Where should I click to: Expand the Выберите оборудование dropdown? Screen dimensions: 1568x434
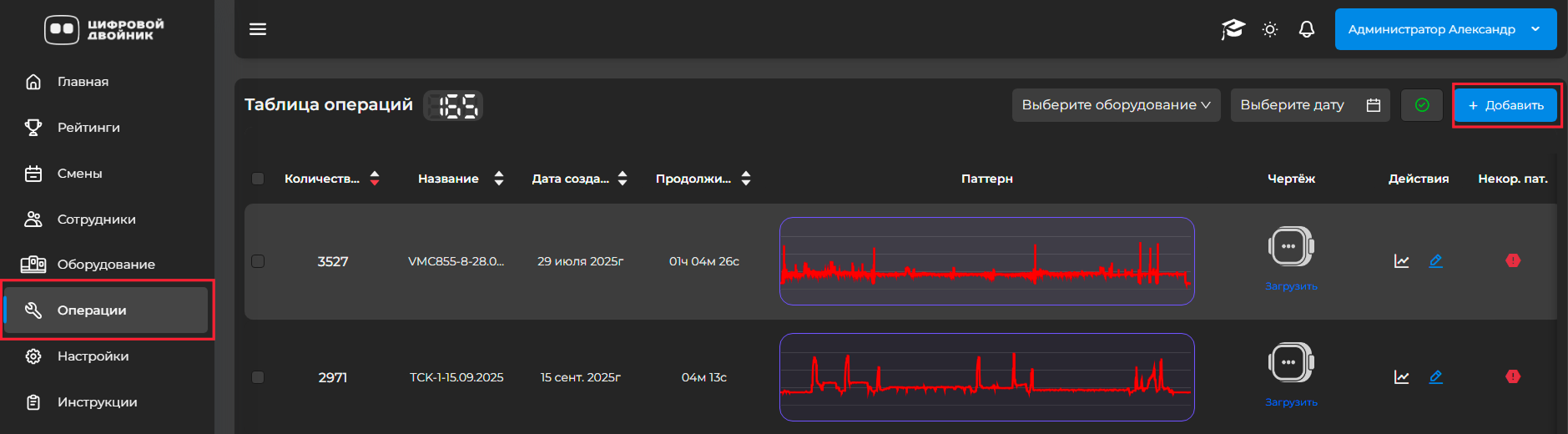click(x=1116, y=105)
